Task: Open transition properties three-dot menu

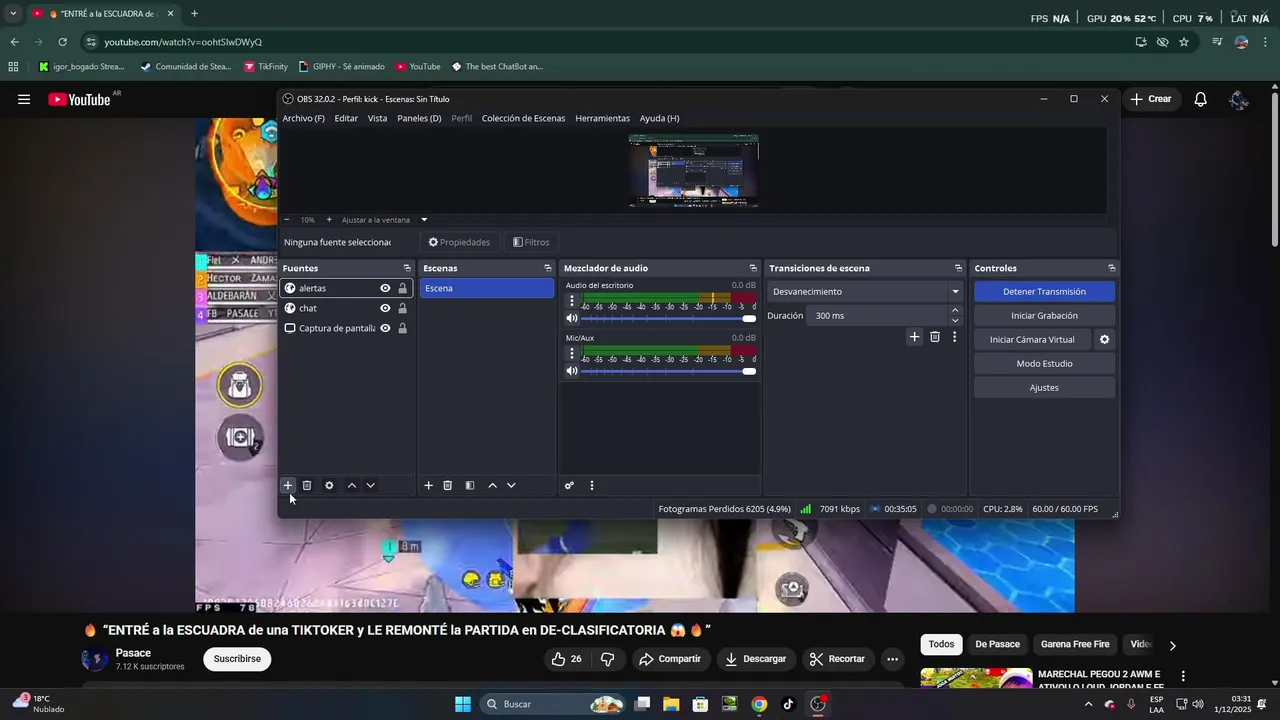Action: click(954, 337)
